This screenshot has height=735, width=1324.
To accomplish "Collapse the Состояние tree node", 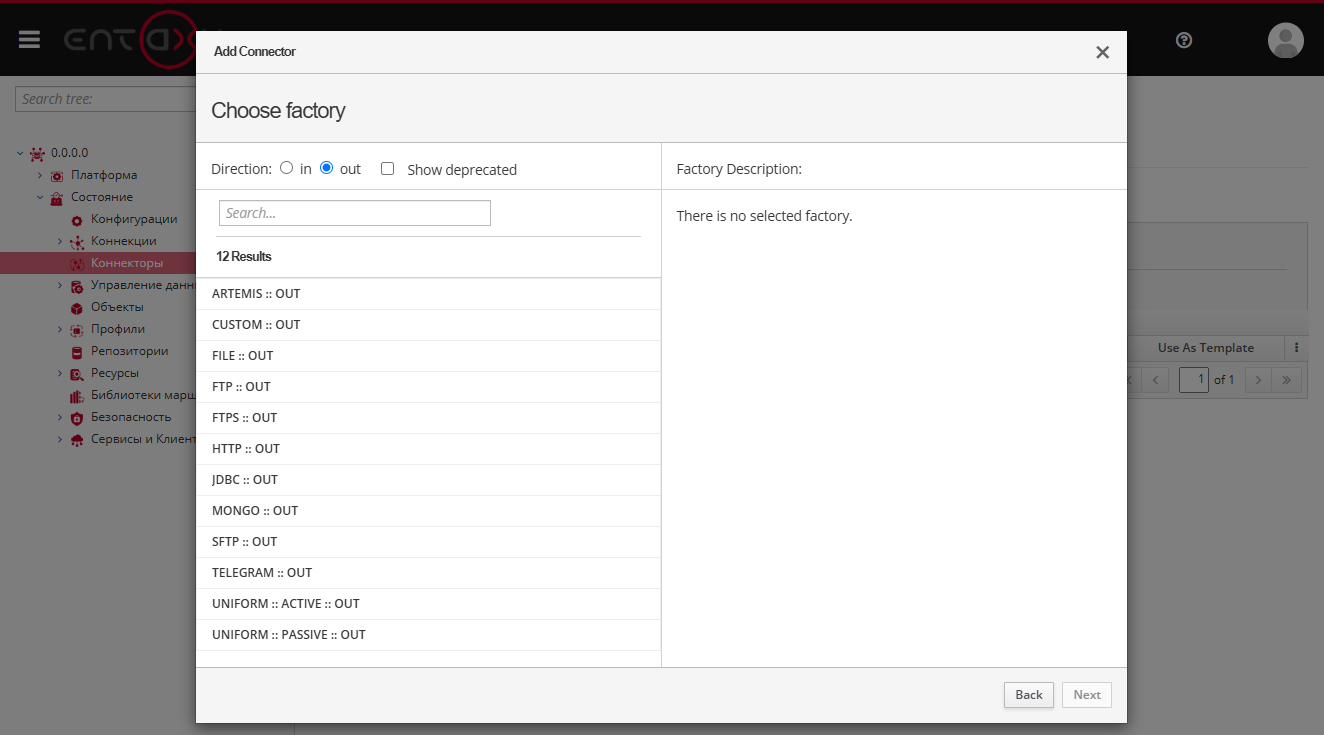I will point(40,198).
